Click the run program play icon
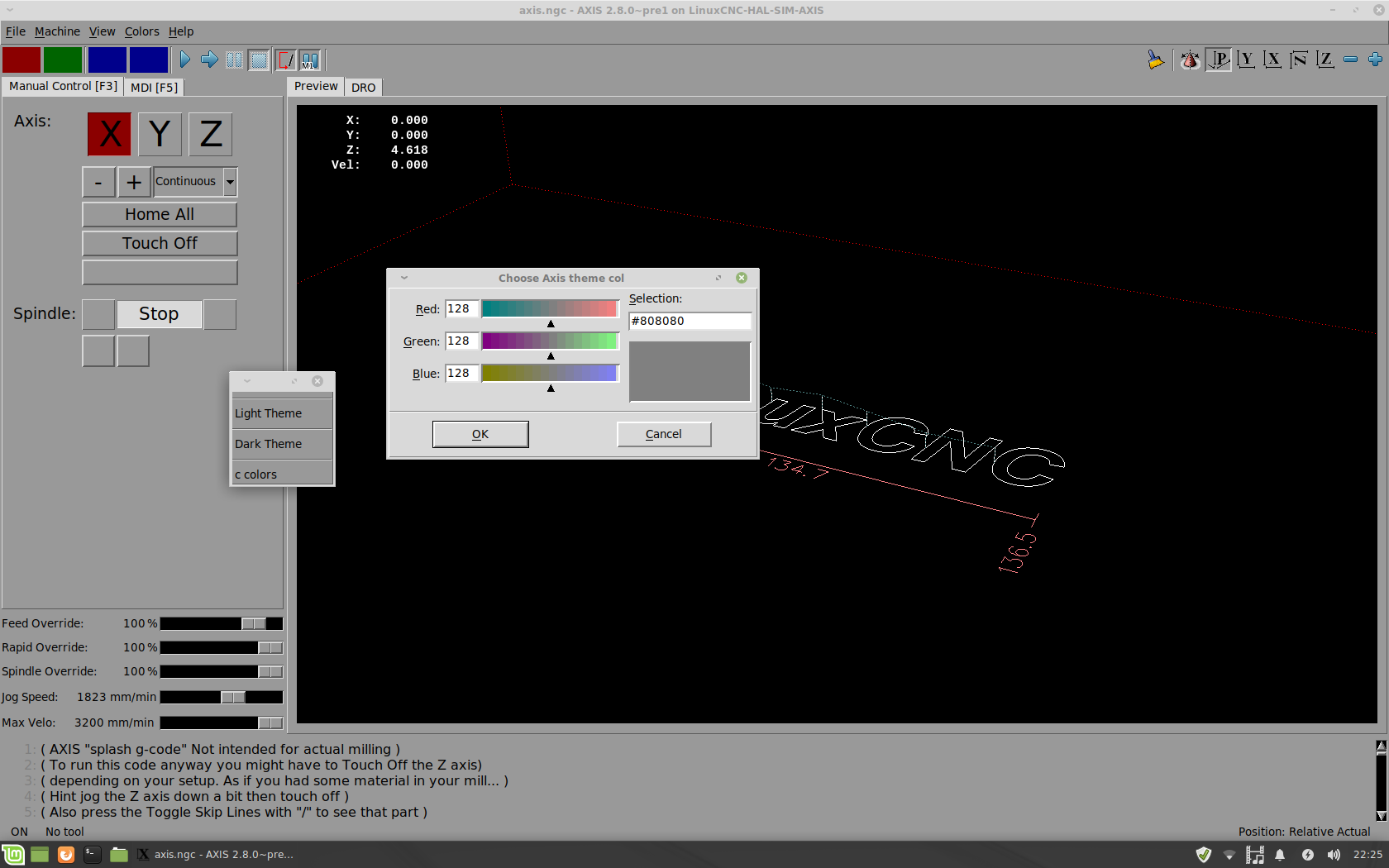The image size is (1389, 868). [x=185, y=60]
